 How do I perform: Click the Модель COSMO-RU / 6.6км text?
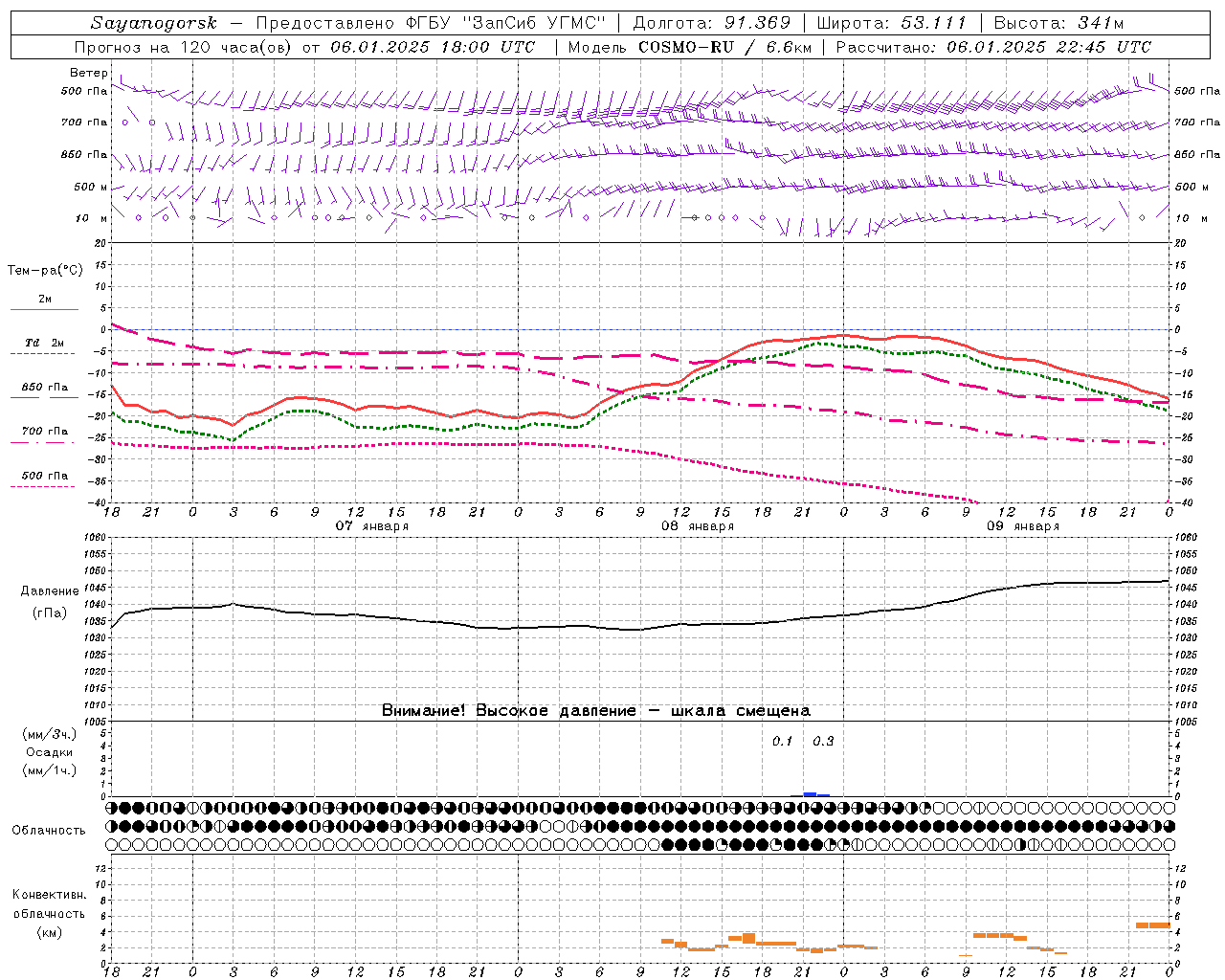coord(689,47)
